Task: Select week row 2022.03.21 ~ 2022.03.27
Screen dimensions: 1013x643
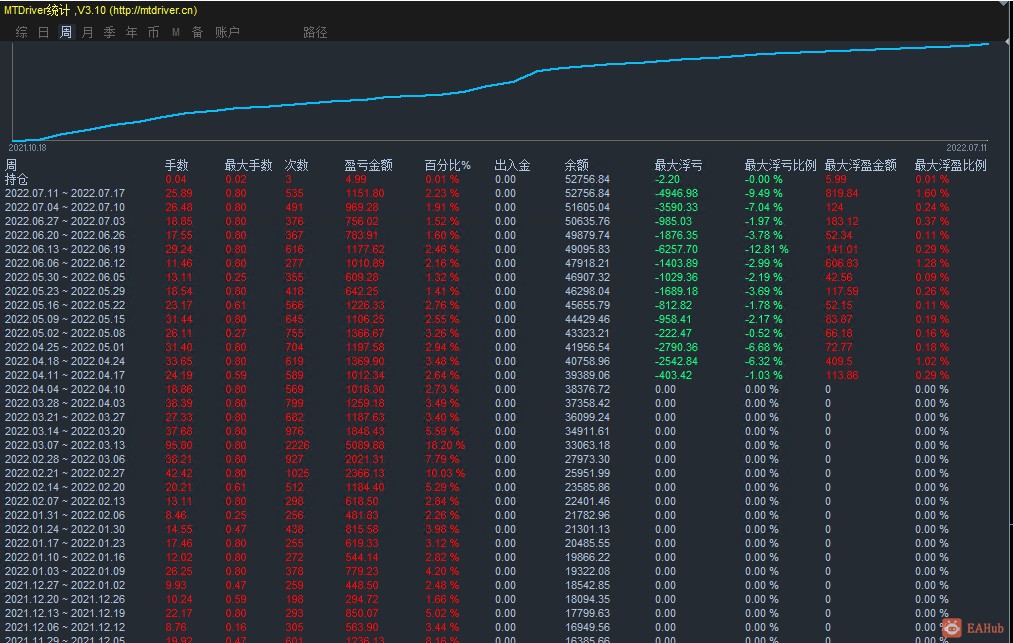Action: pos(65,417)
